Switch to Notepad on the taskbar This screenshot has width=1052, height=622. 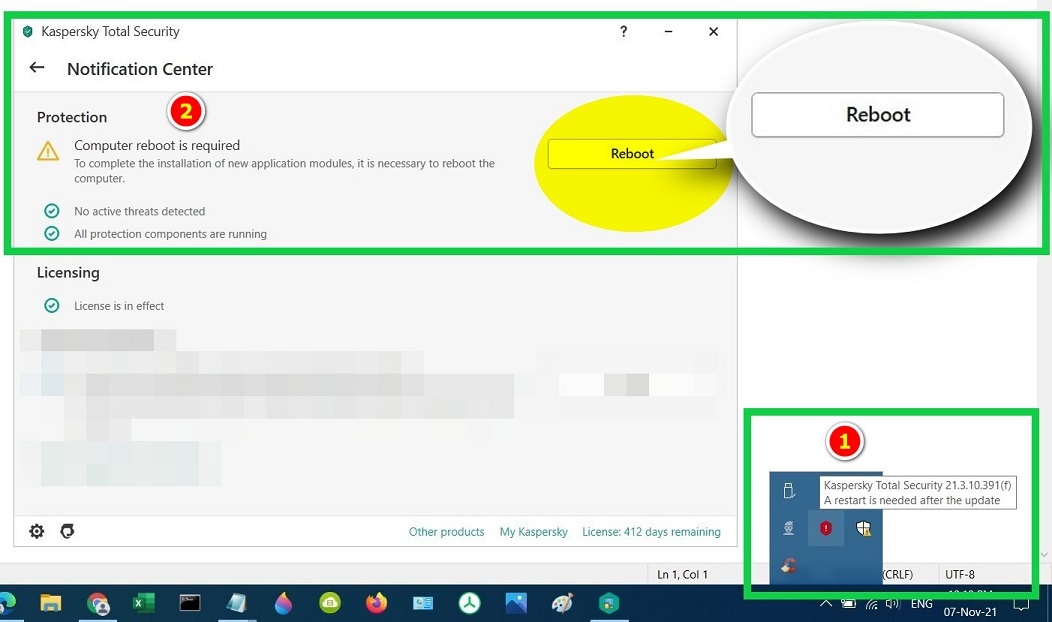[x=236, y=603]
